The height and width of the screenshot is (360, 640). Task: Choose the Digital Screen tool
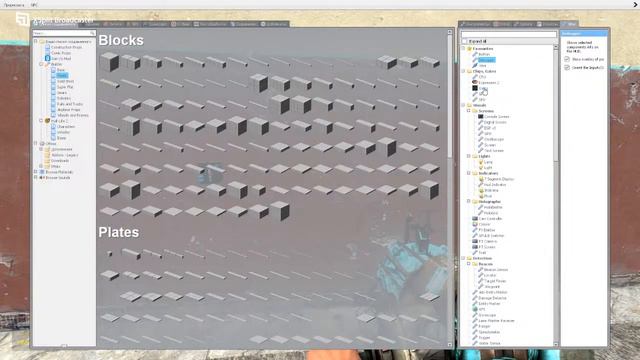[x=495, y=122]
